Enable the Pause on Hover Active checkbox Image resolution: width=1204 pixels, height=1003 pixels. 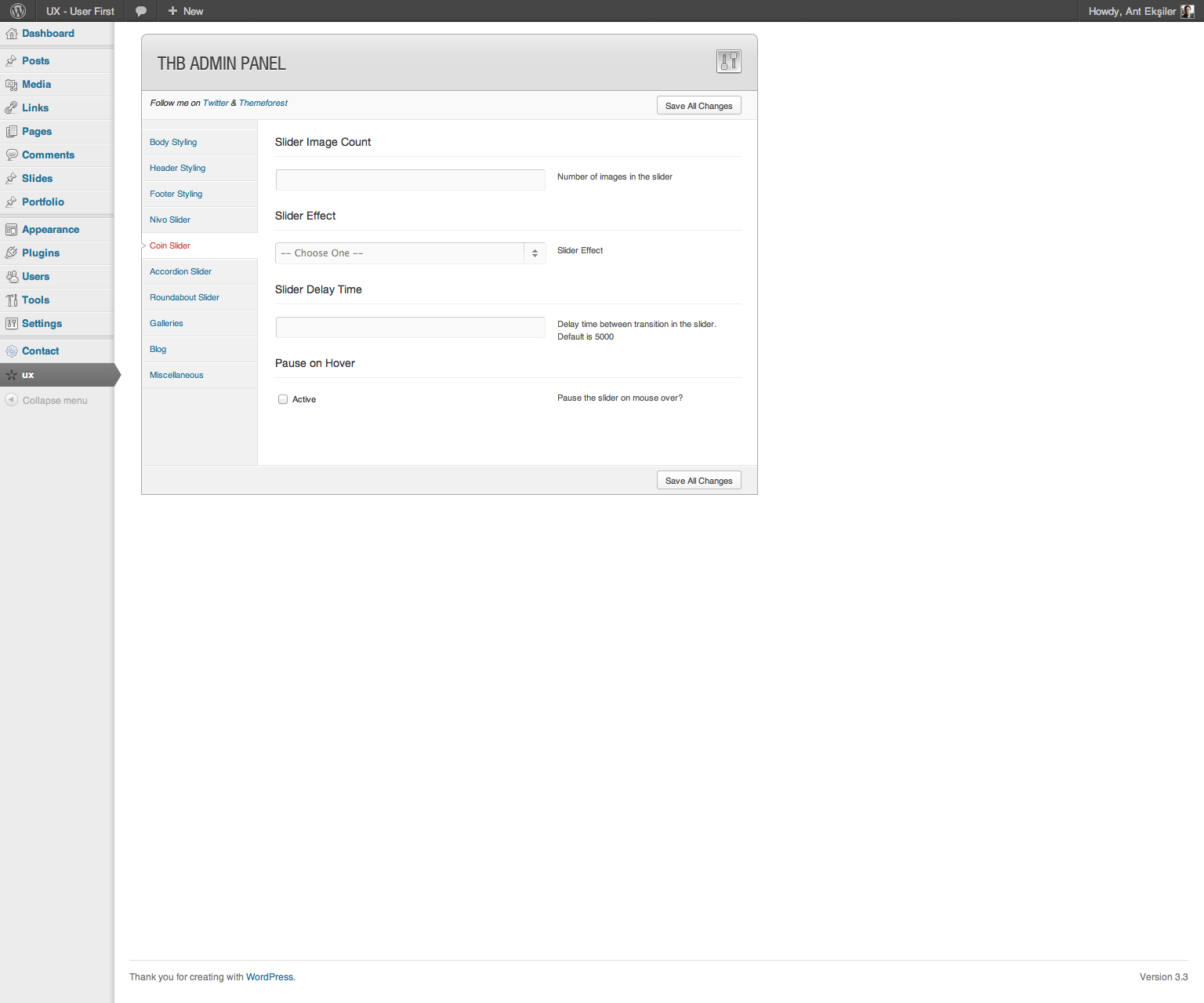click(x=283, y=399)
